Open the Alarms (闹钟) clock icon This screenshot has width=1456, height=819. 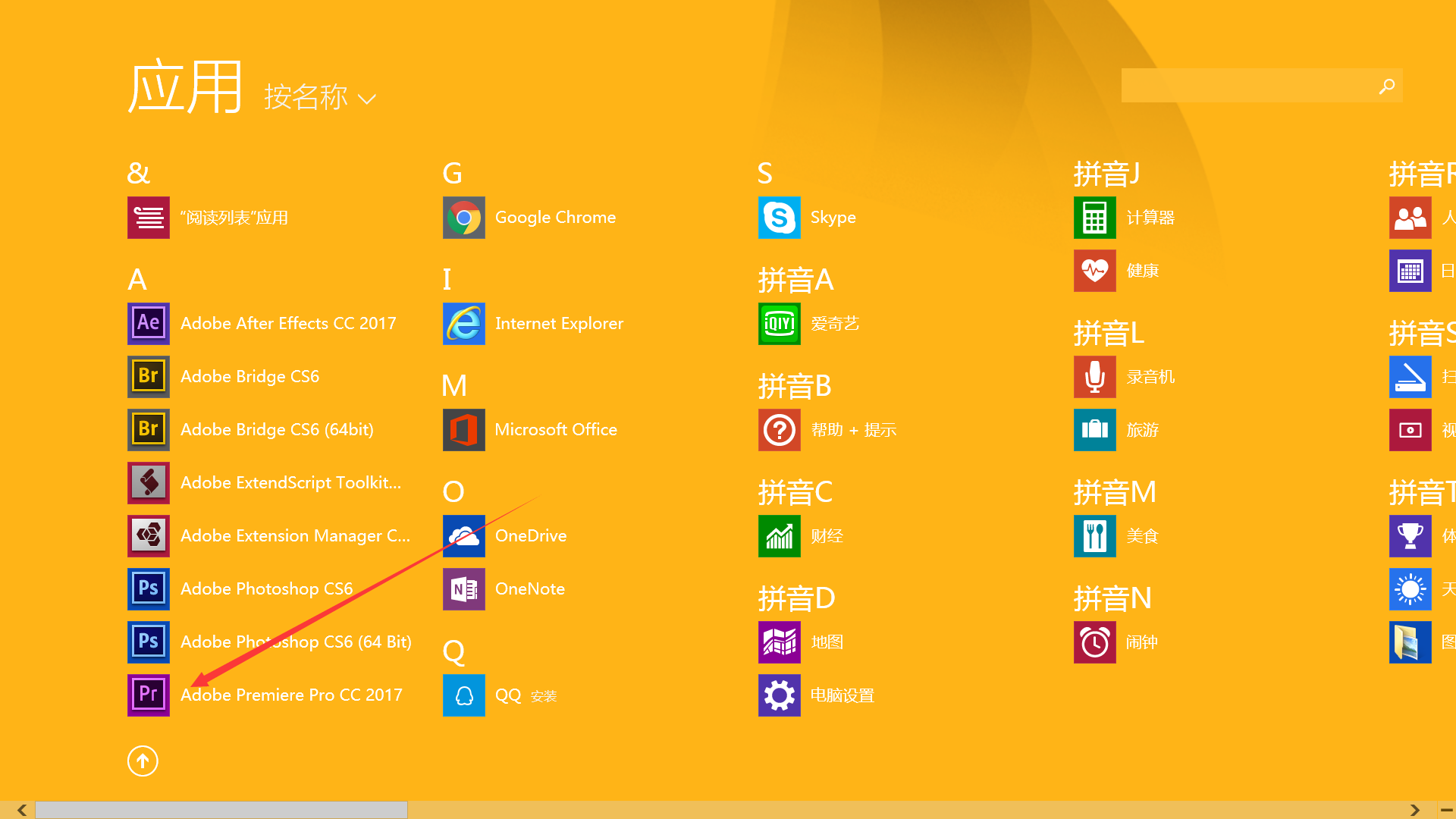coord(1095,642)
